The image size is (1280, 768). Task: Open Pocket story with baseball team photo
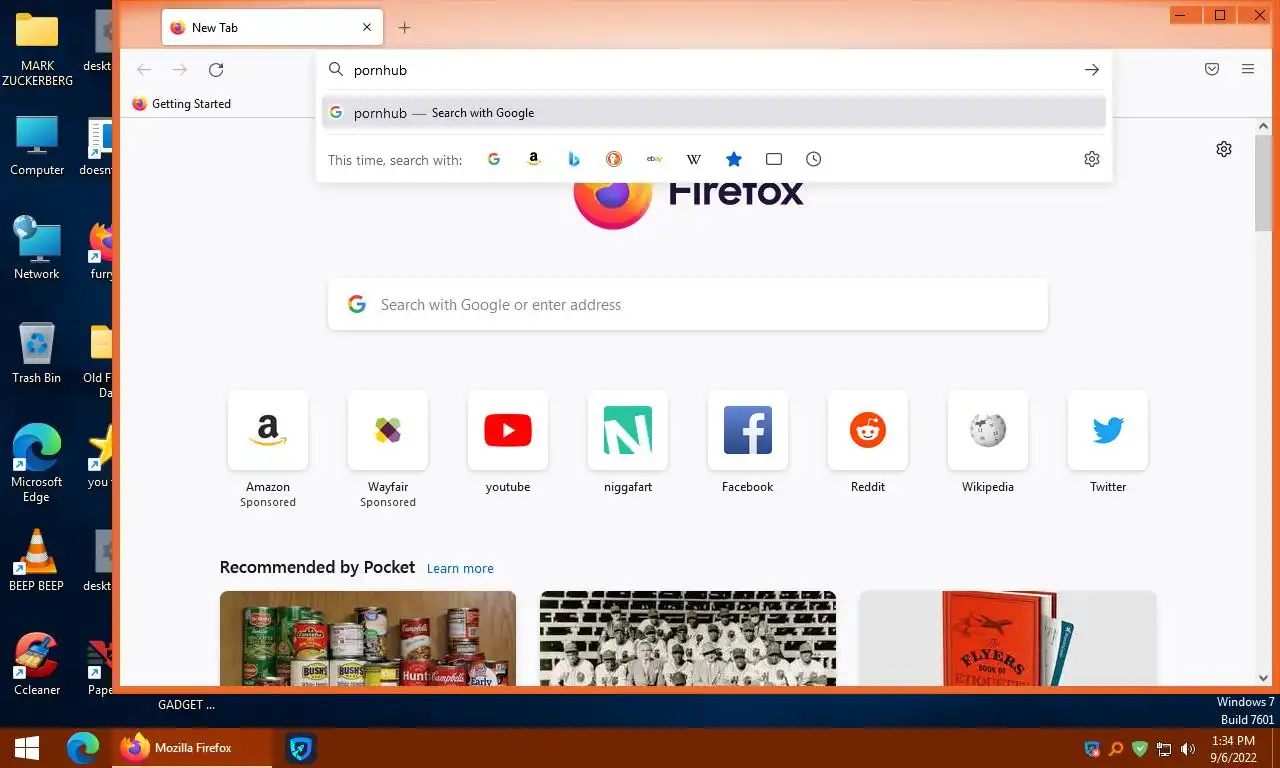coord(688,638)
